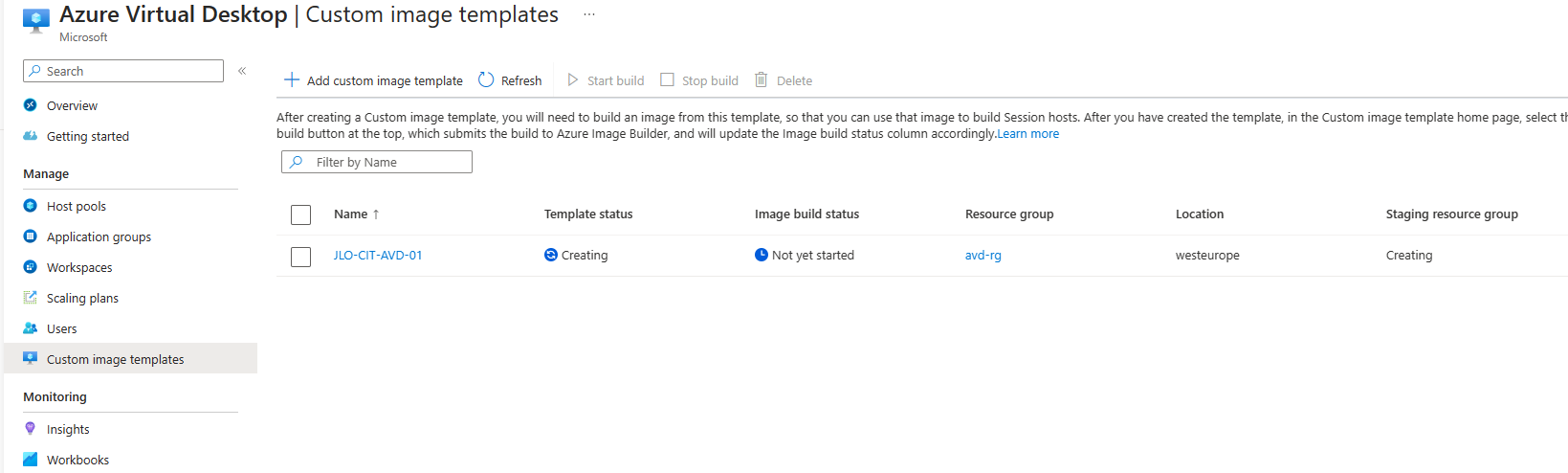Open Application groups
Viewport: 1568px width, 473px height.
[99, 236]
